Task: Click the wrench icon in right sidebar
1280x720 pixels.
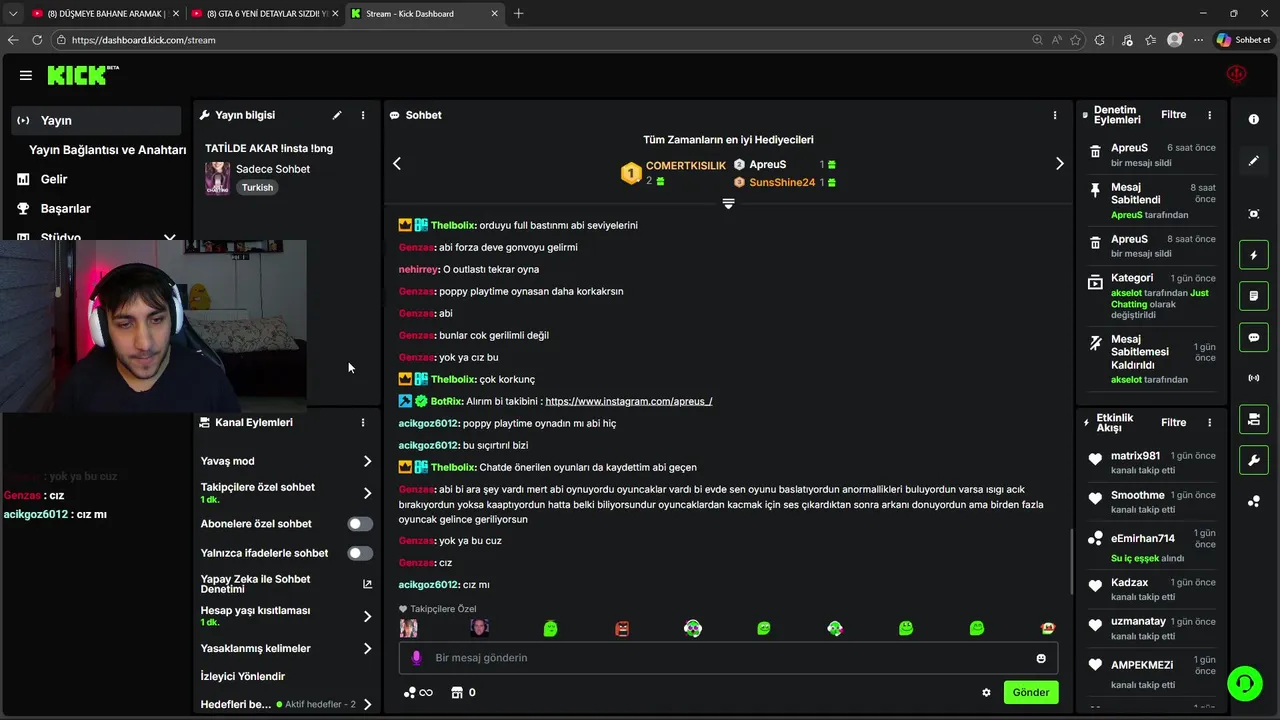Action: pyautogui.click(x=1254, y=460)
